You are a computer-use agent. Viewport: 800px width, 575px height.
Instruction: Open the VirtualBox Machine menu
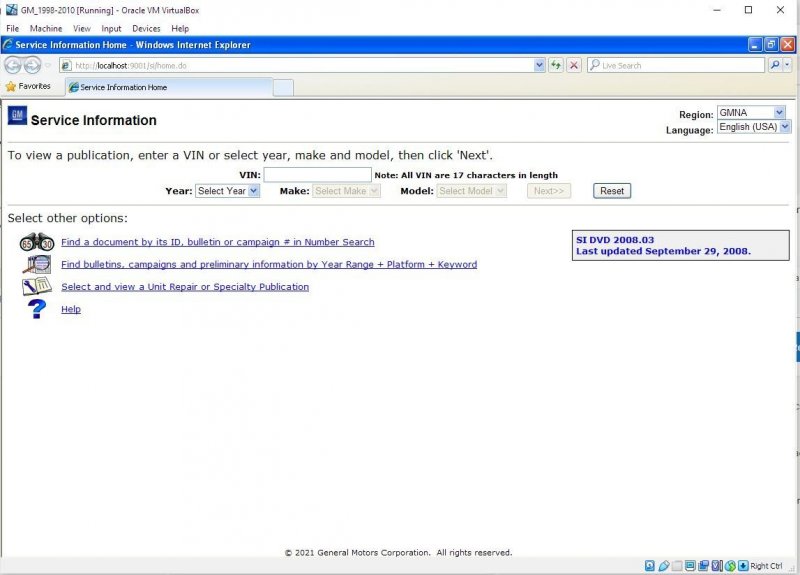[46, 29]
